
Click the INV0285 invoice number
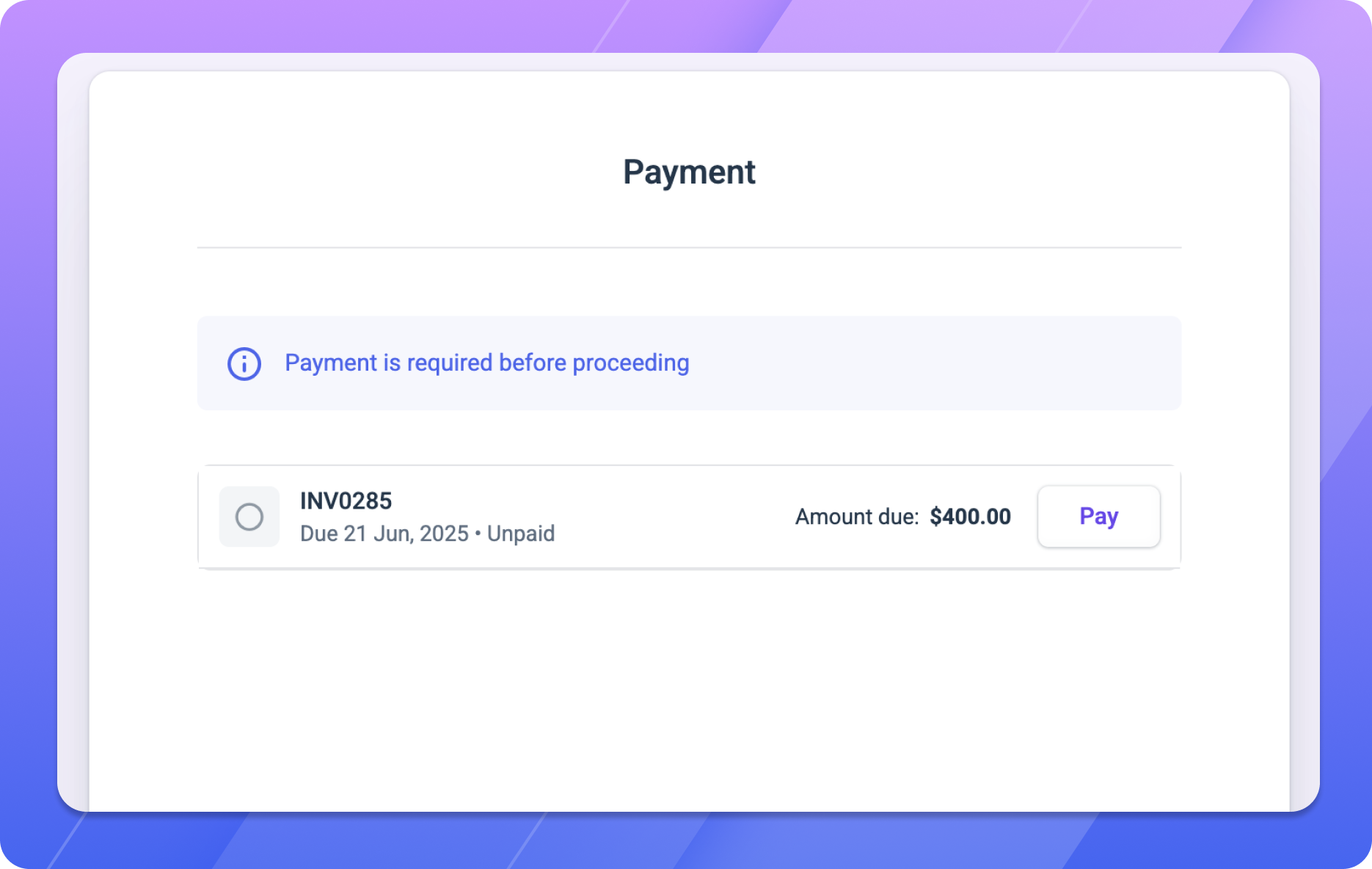[x=346, y=501]
